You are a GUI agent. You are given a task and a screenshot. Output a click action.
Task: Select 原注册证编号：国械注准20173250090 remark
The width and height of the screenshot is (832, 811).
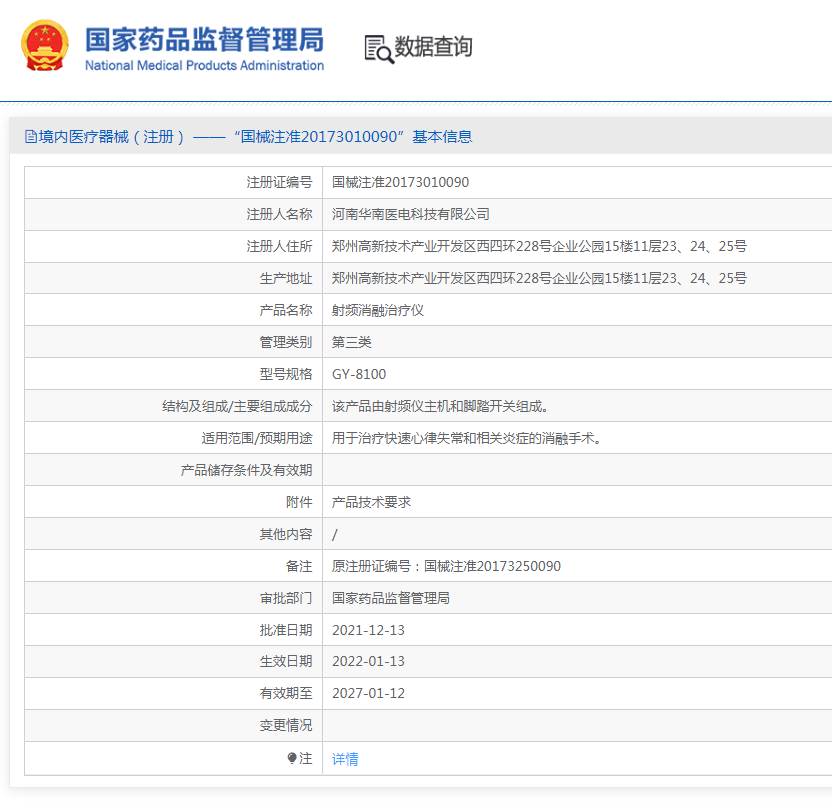(446, 566)
